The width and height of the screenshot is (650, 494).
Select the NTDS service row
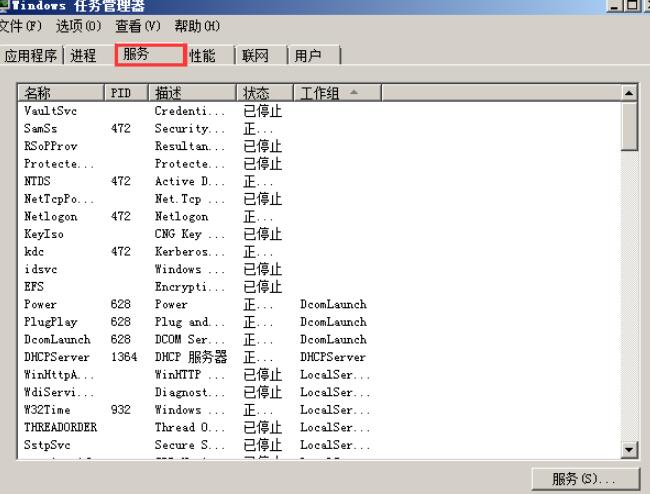pos(319,181)
